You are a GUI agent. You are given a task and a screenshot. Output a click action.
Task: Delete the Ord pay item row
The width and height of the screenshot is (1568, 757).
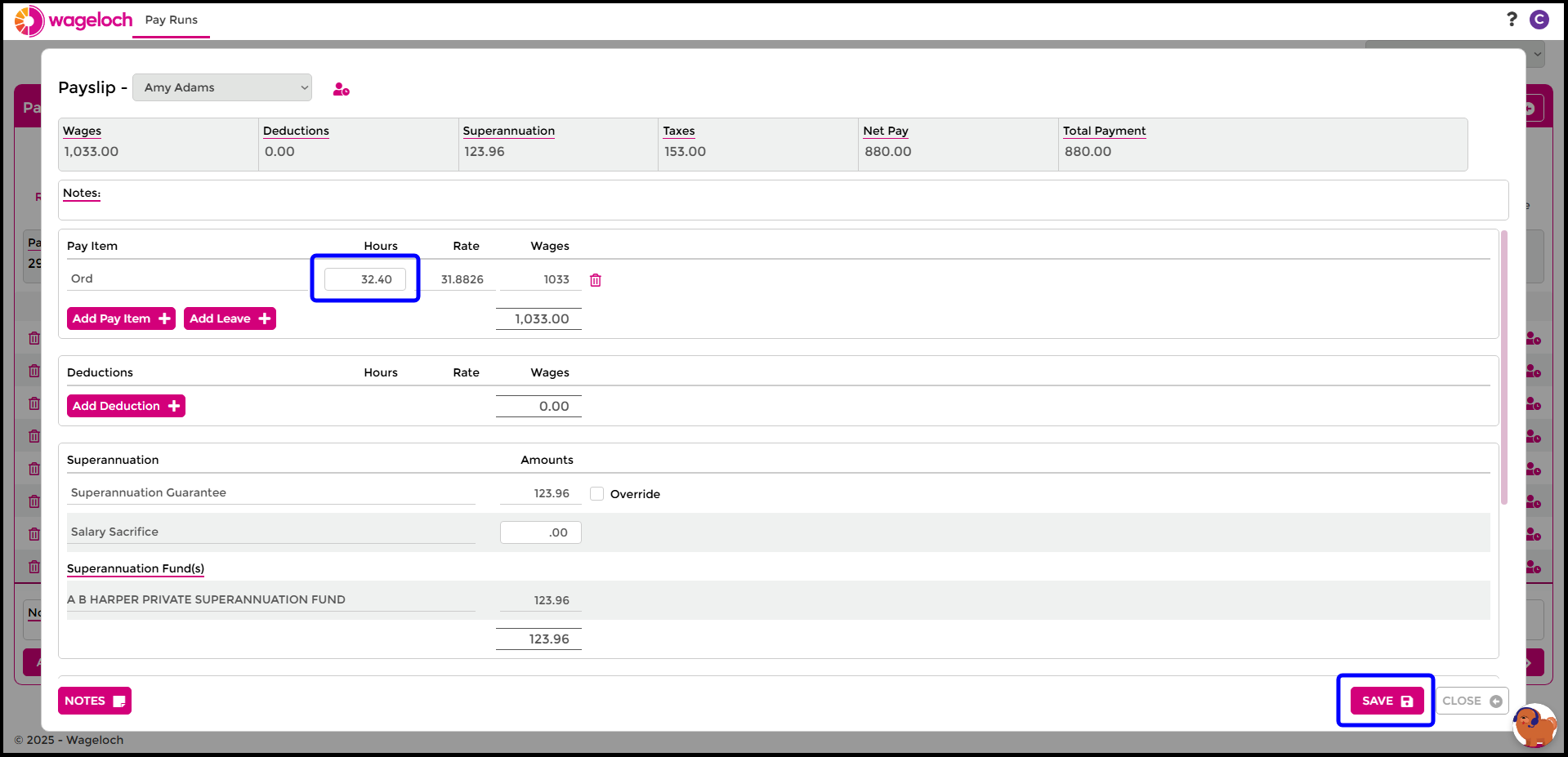(596, 280)
